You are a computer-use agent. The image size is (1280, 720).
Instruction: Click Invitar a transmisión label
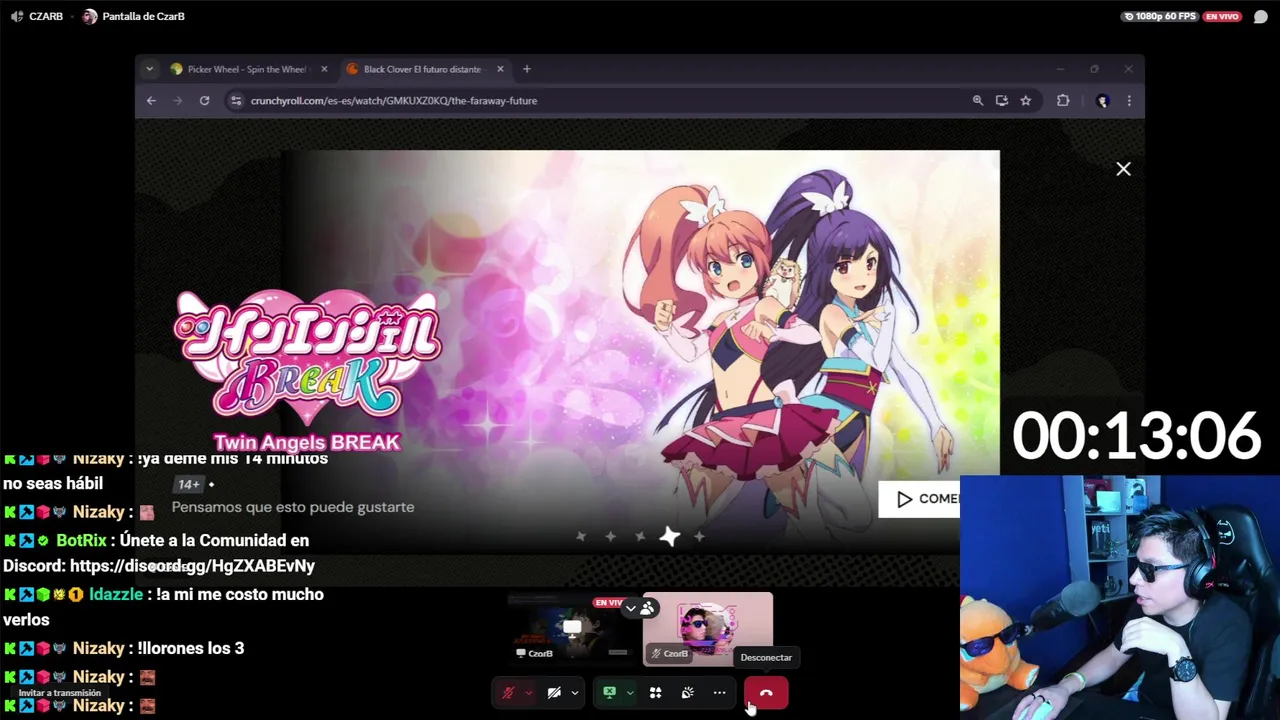point(60,693)
